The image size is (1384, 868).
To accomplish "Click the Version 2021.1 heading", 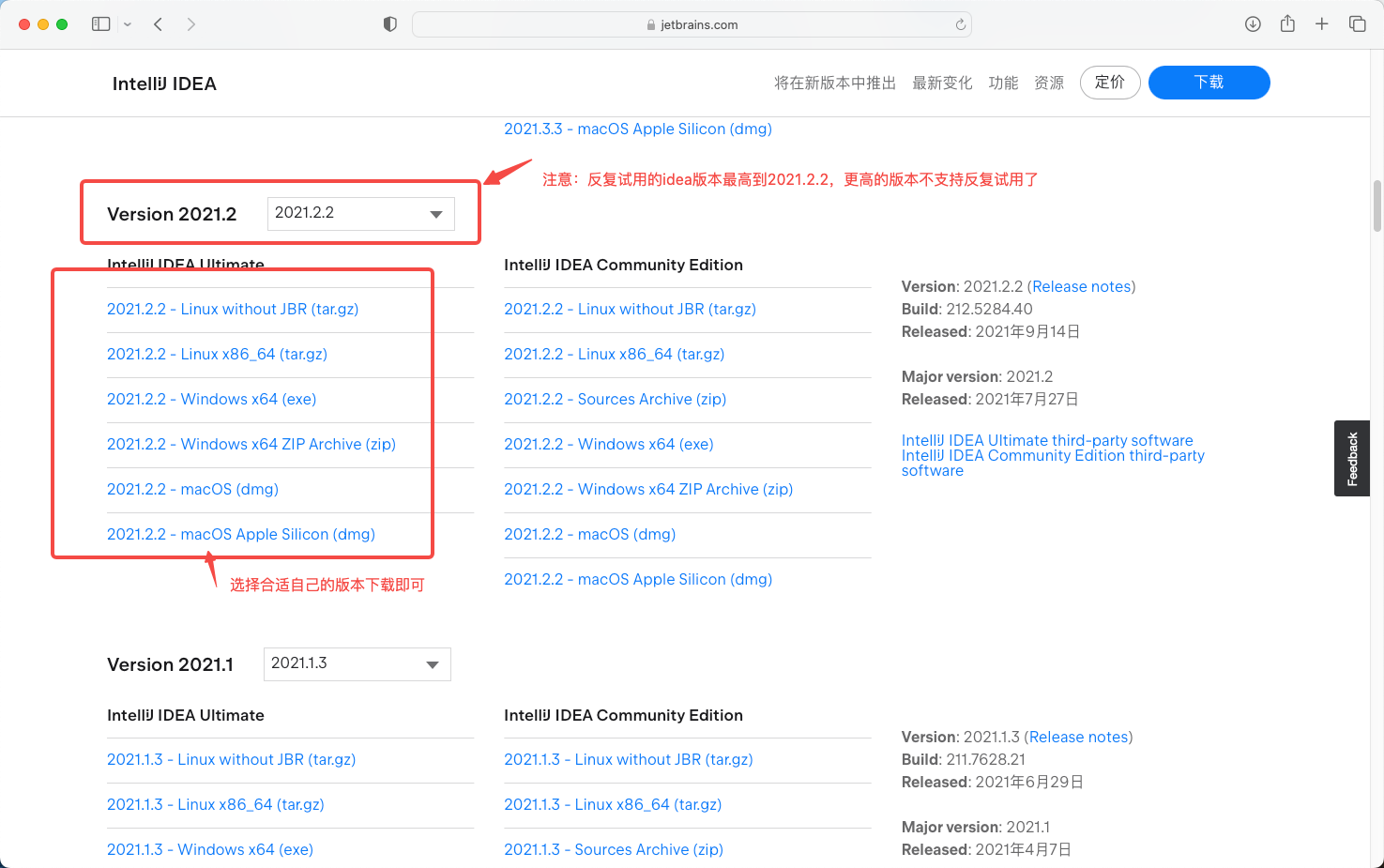I will (170, 664).
